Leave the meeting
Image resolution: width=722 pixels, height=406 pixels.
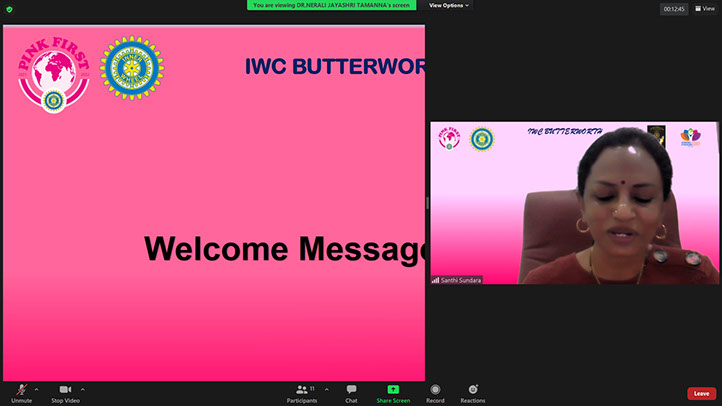pos(701,393)
